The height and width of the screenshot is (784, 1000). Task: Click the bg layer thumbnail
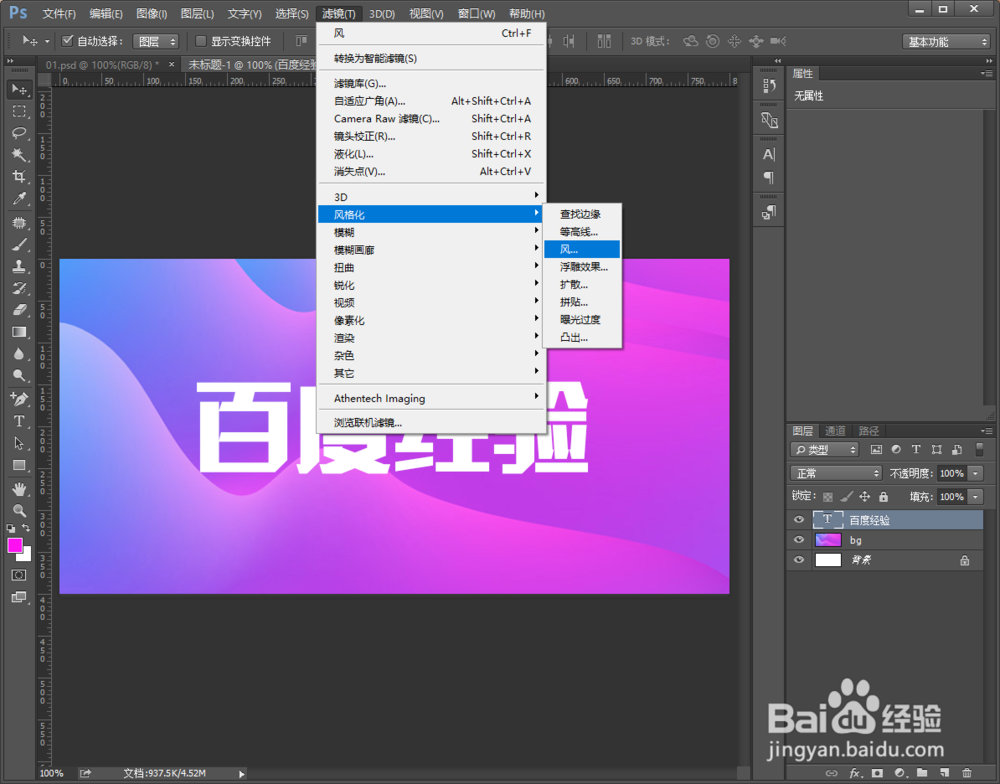(x=828, y=540)
